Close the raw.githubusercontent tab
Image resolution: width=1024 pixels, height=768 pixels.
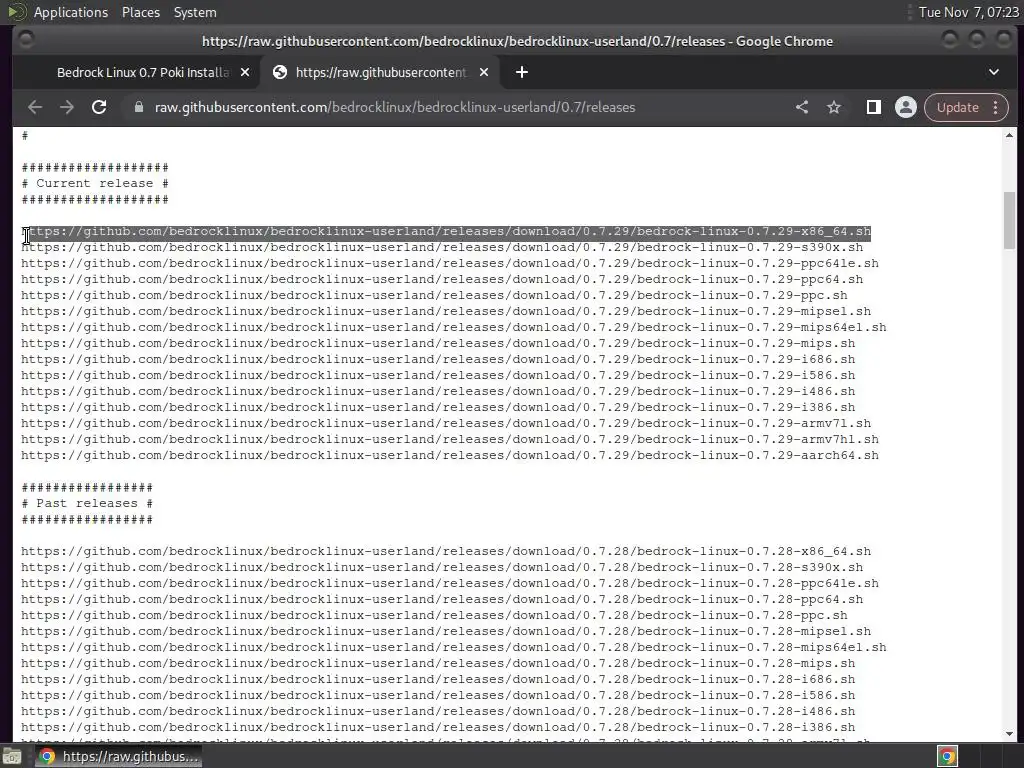(484, 72)
